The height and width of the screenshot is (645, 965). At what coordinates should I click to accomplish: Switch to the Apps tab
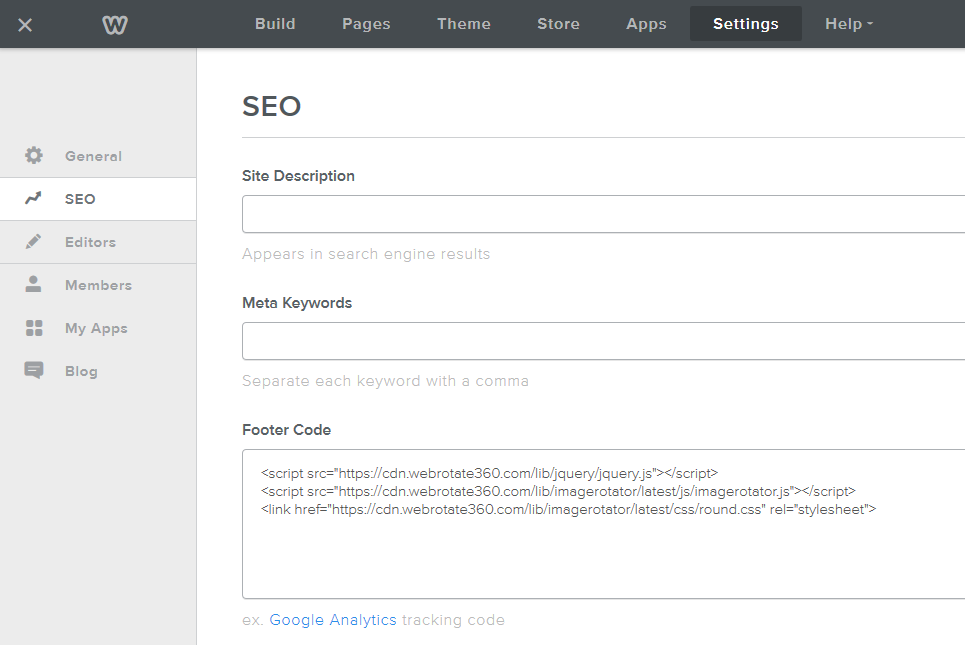(646, 24)
